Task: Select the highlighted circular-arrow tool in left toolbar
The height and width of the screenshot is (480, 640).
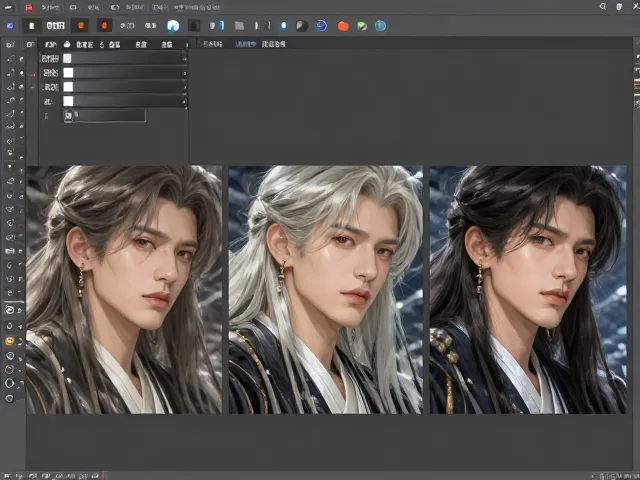Action: click(9, 310)
